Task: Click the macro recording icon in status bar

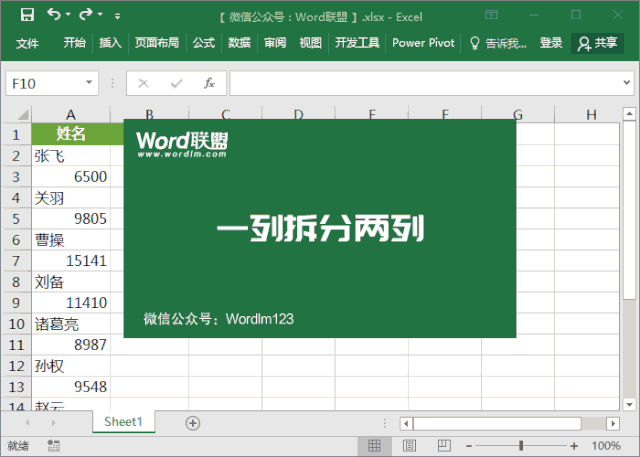Action: coord(53,445)
